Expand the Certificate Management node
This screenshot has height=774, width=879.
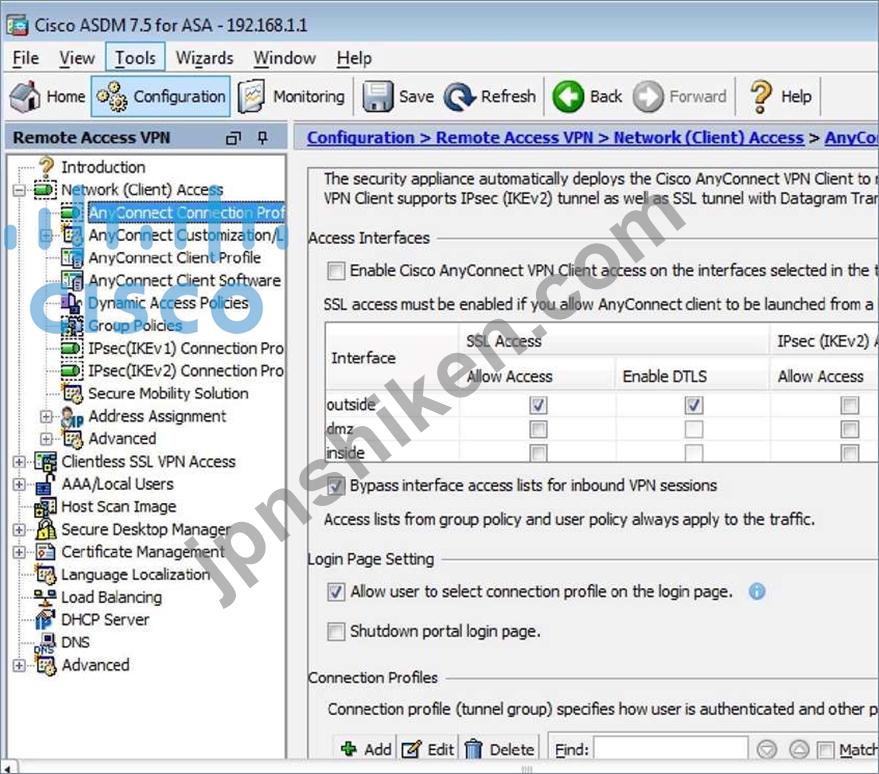19,552
